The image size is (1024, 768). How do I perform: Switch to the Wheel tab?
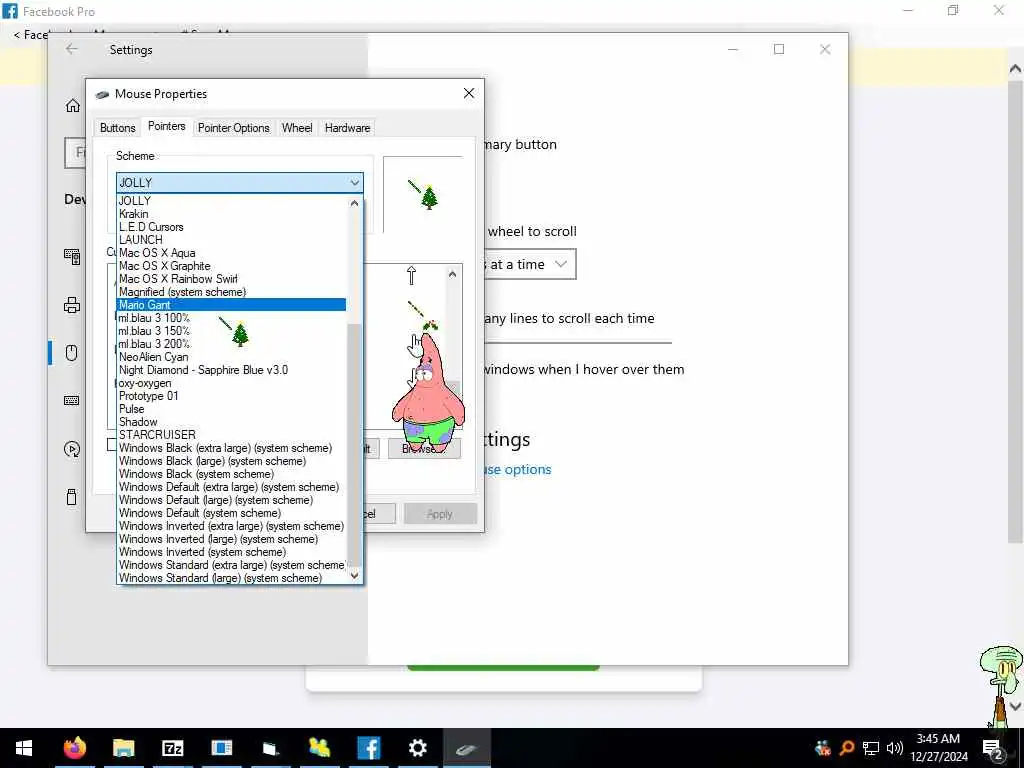click(297, 128)
